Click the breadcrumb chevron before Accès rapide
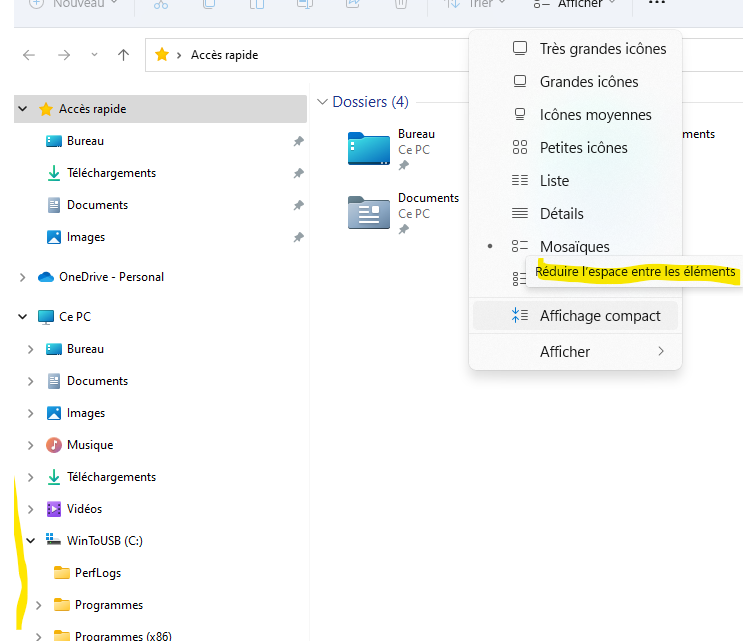 tap(179, 55)
